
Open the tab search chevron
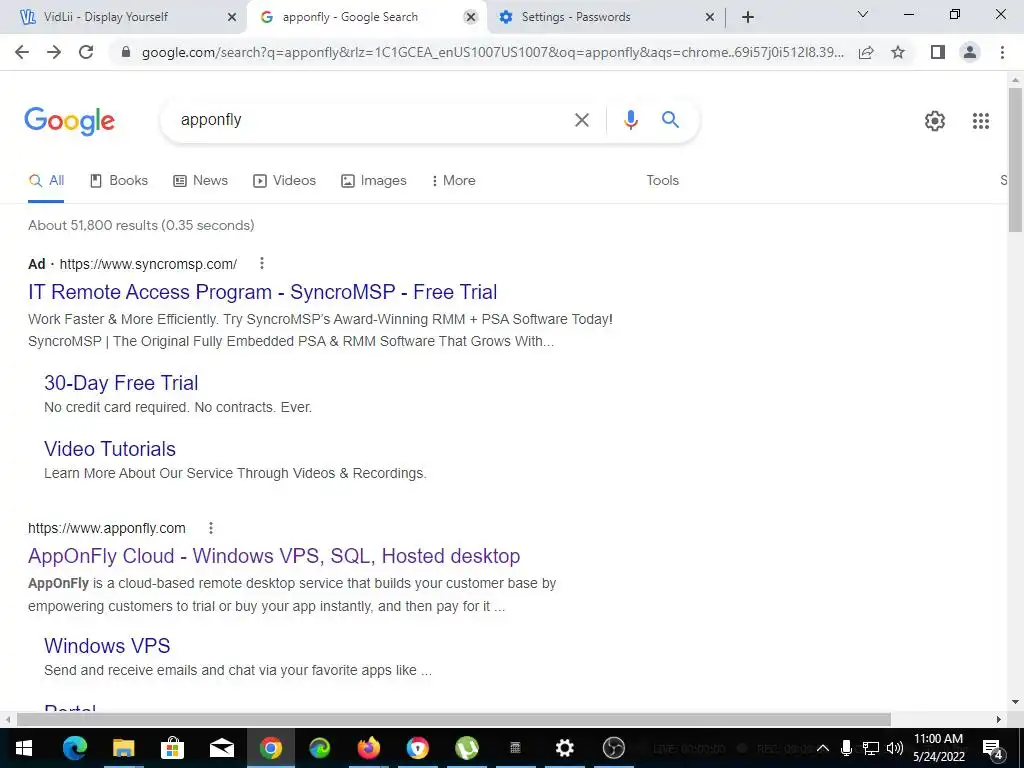coord(863,14)
